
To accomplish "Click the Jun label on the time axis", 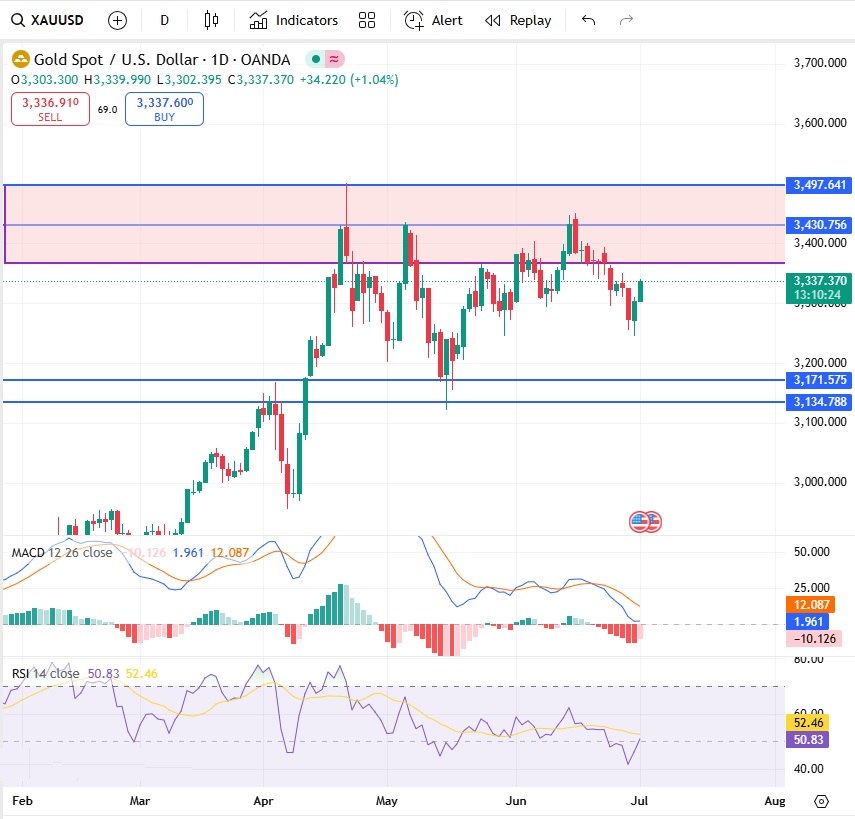I will pos(516,801).
